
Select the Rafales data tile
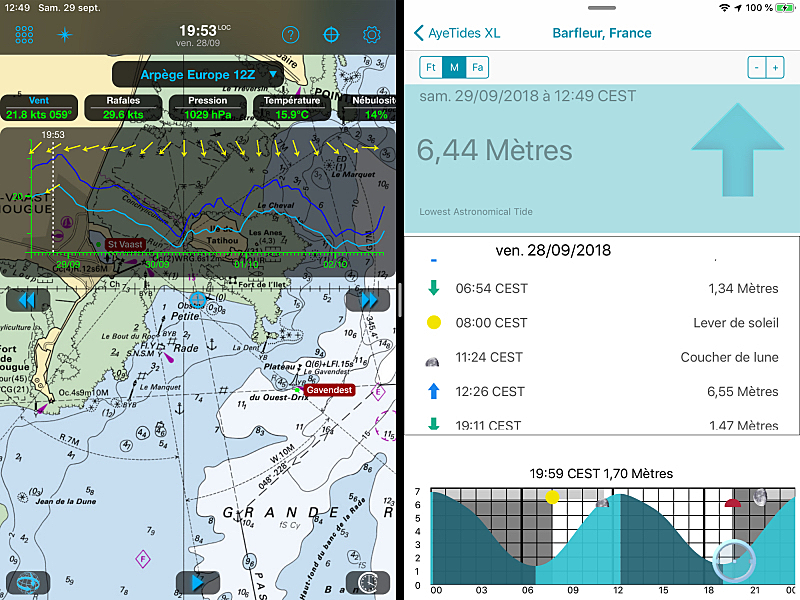[123, 108]
